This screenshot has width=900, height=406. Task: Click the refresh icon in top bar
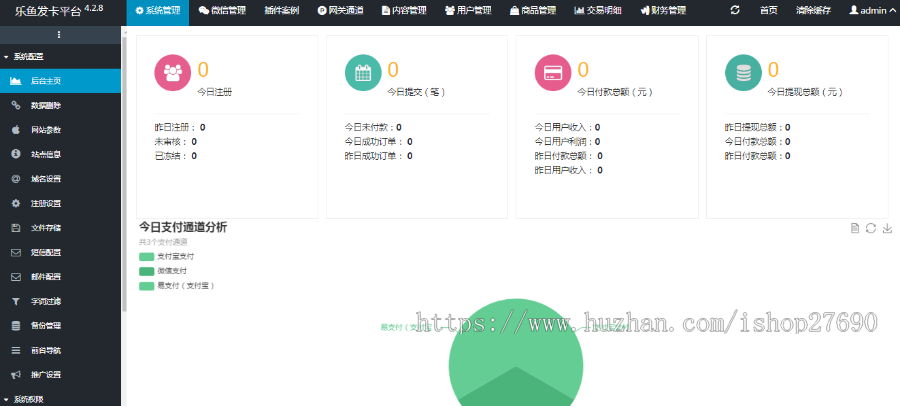[x=735, y=10]
